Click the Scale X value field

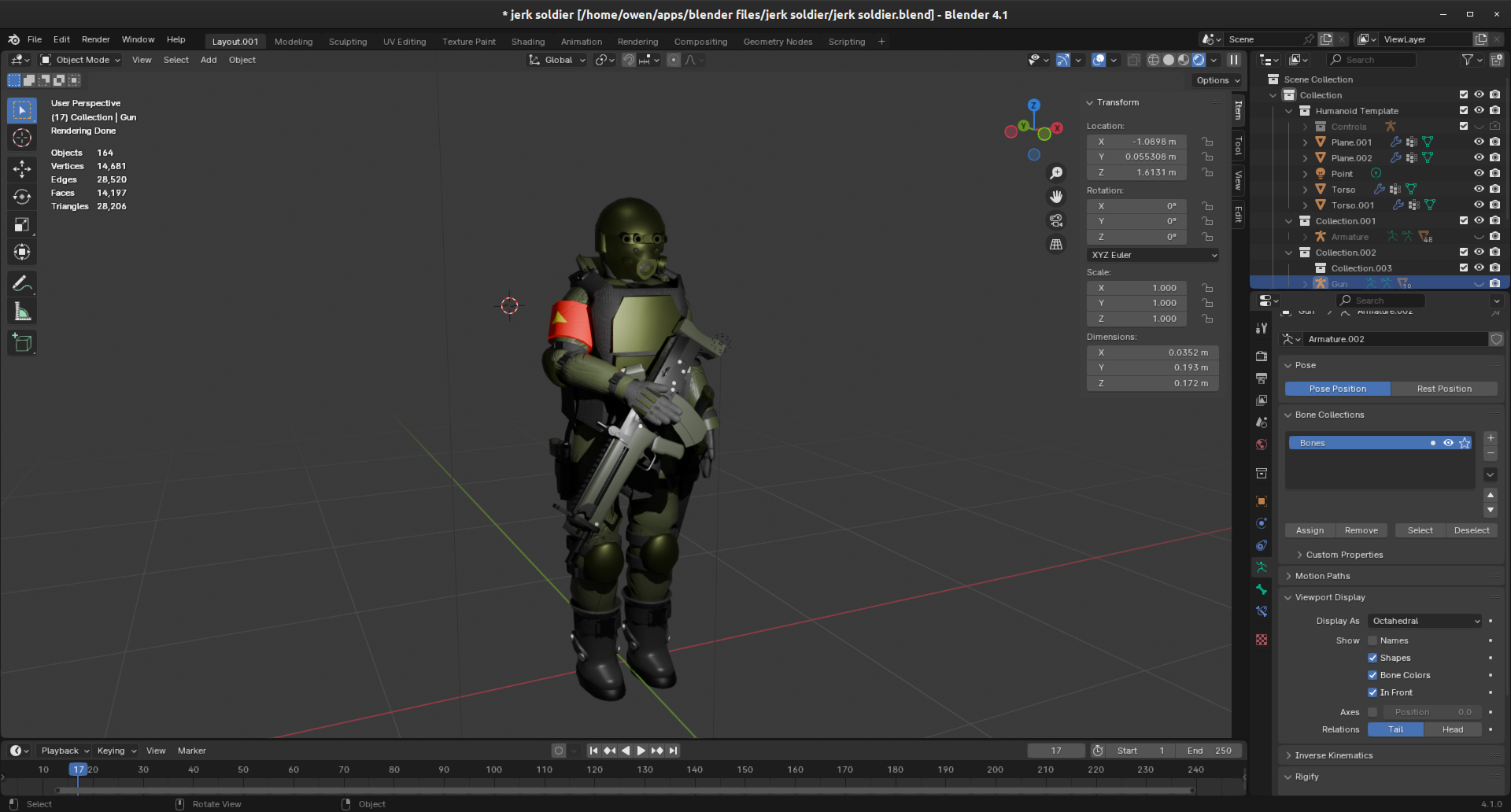[1136, 288]
